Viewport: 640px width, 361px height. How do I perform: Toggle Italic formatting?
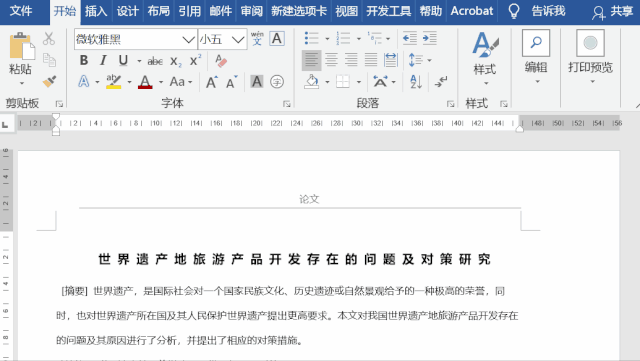tap(103, 60)
